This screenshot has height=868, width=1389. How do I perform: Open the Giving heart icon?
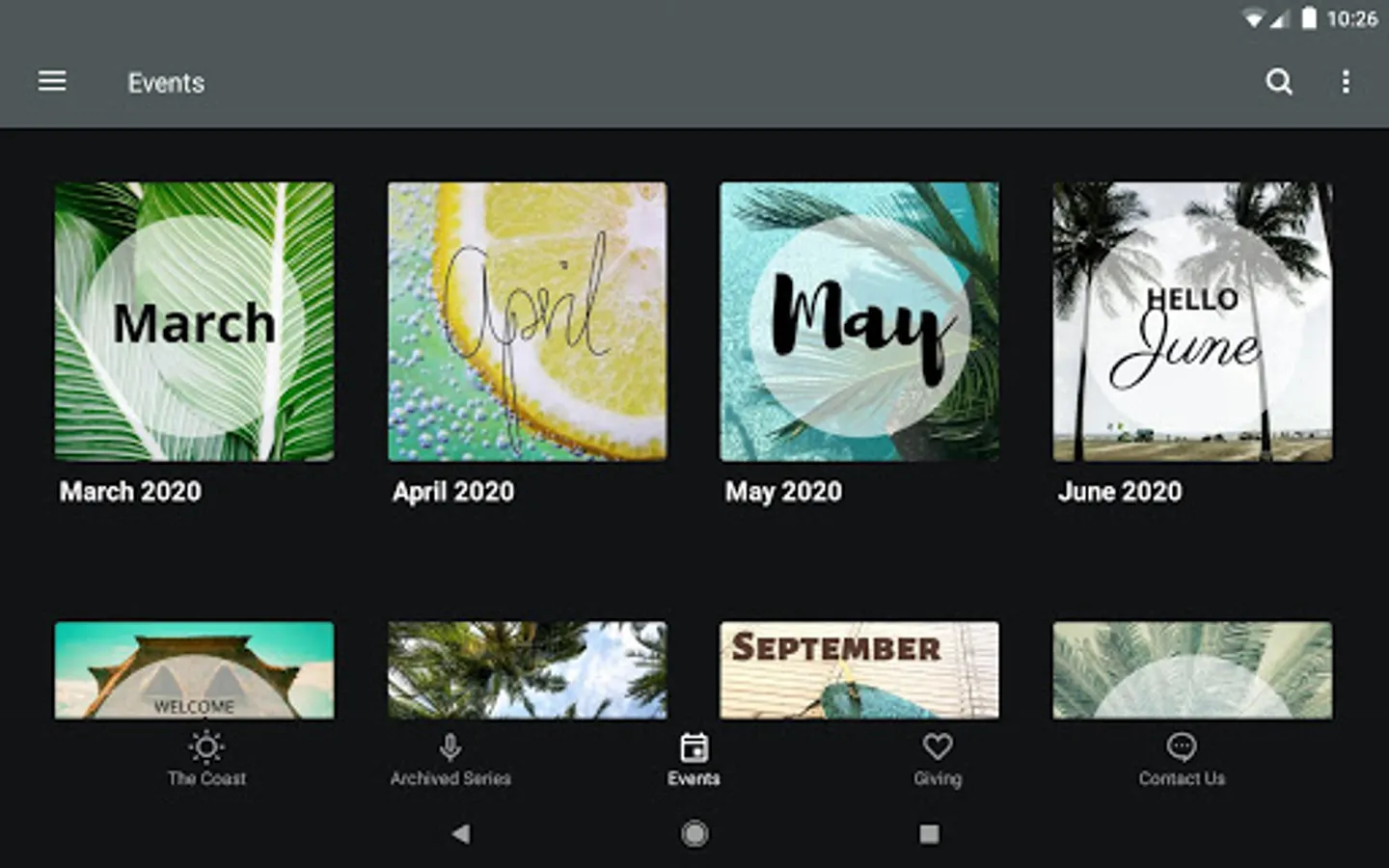pos(938,746)
